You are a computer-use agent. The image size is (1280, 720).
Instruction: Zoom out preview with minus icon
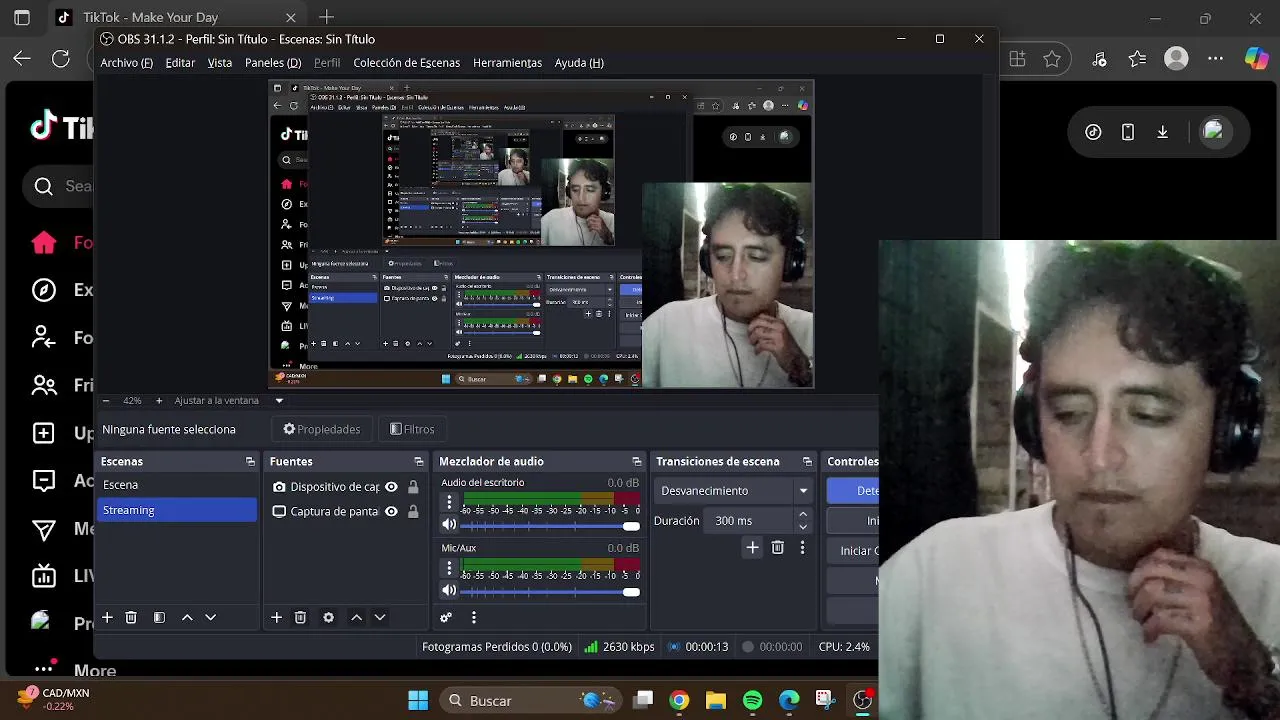pyautogui.click(x=106, y=401)
